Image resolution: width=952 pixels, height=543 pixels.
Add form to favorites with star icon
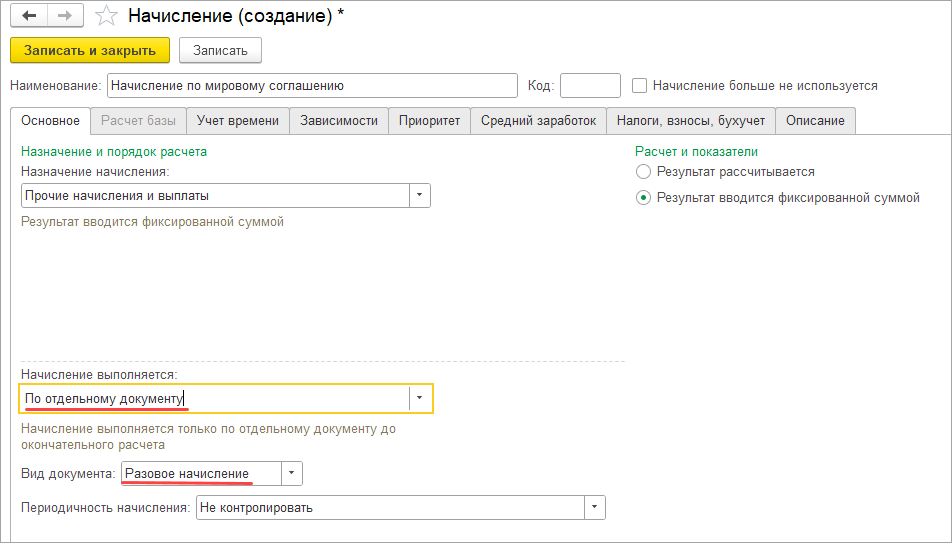[x=106, y=17]
